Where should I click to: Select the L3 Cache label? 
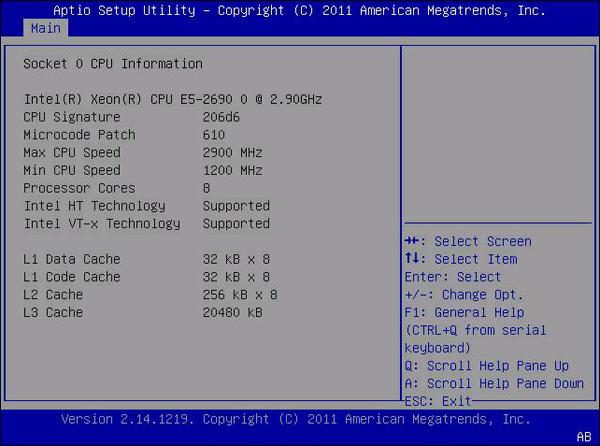coord(53,313)
